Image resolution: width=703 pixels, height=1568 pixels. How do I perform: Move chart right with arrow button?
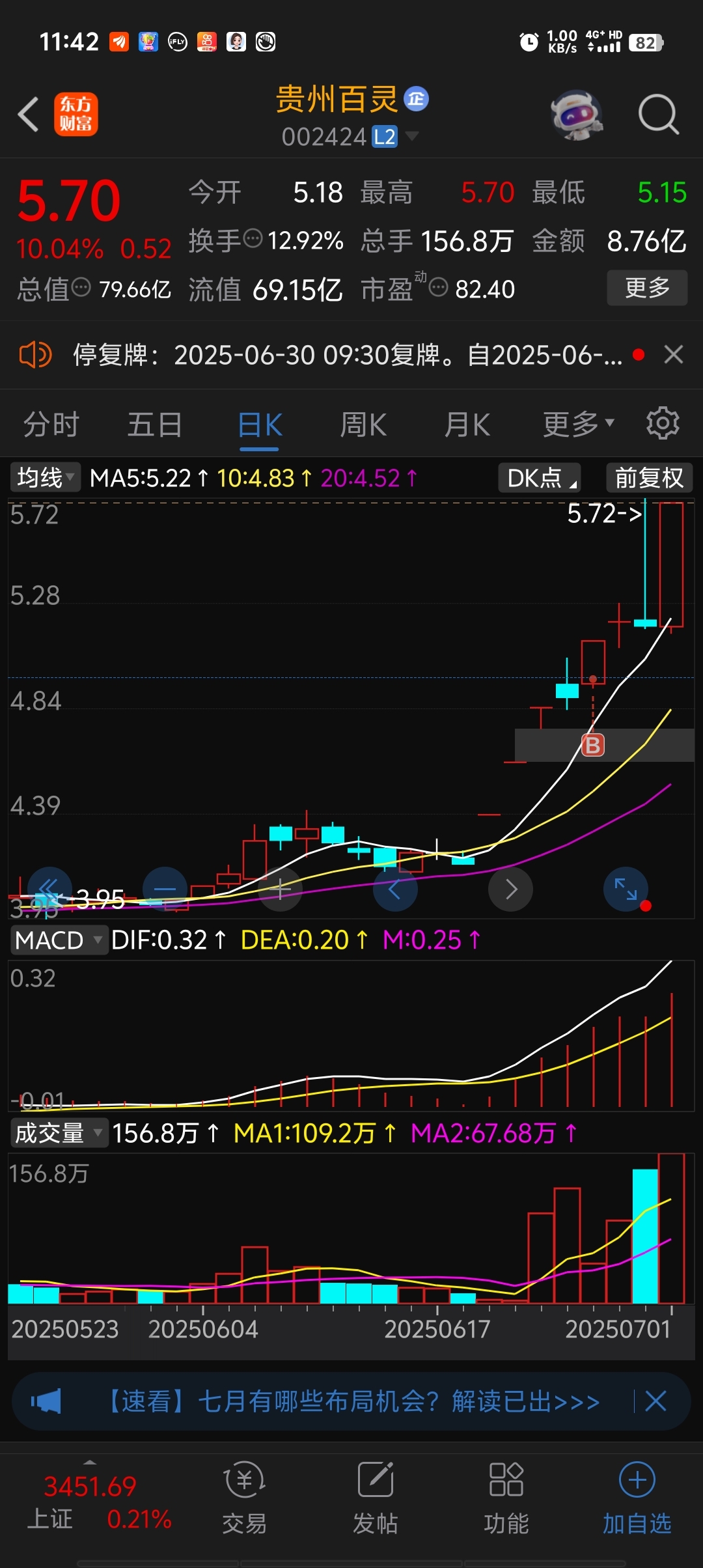(x=511, y=889)
